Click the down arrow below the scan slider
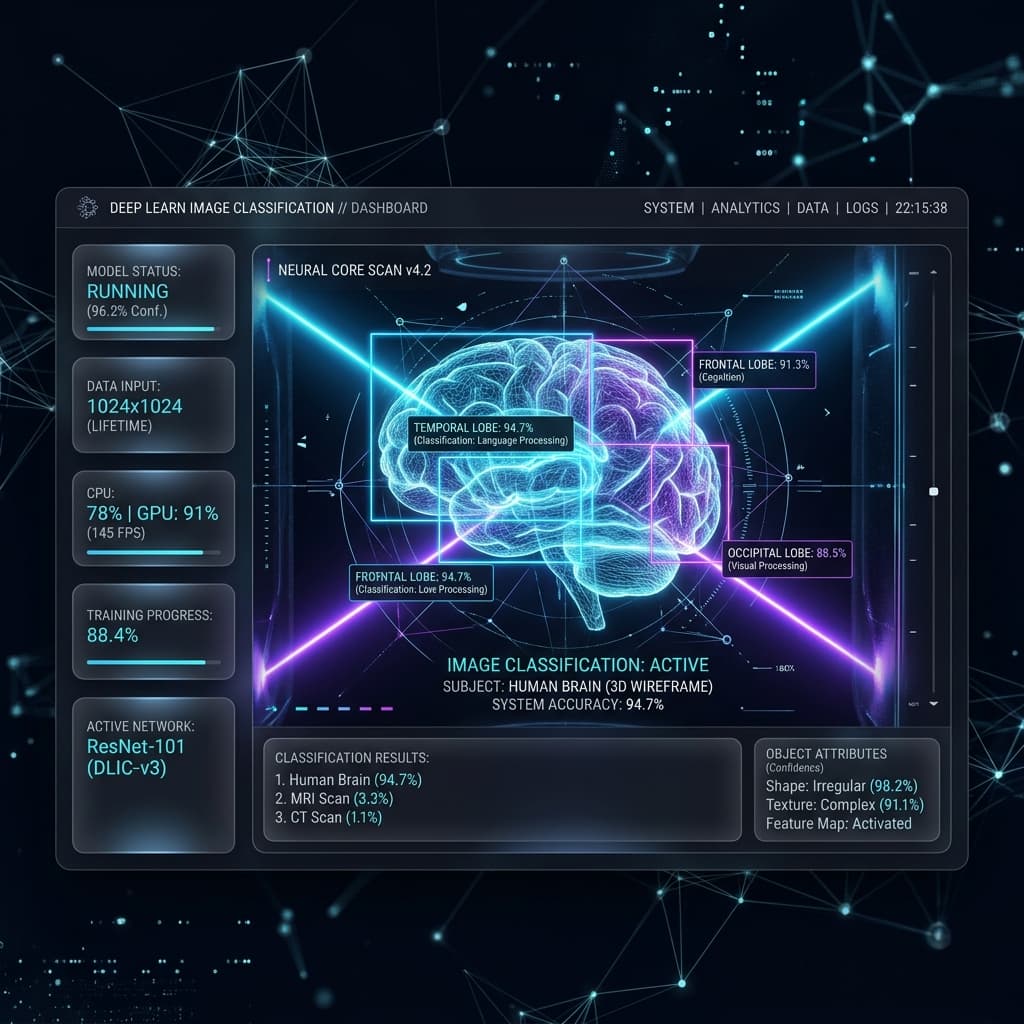1024x1024 pixels. (x=934, y=704)
